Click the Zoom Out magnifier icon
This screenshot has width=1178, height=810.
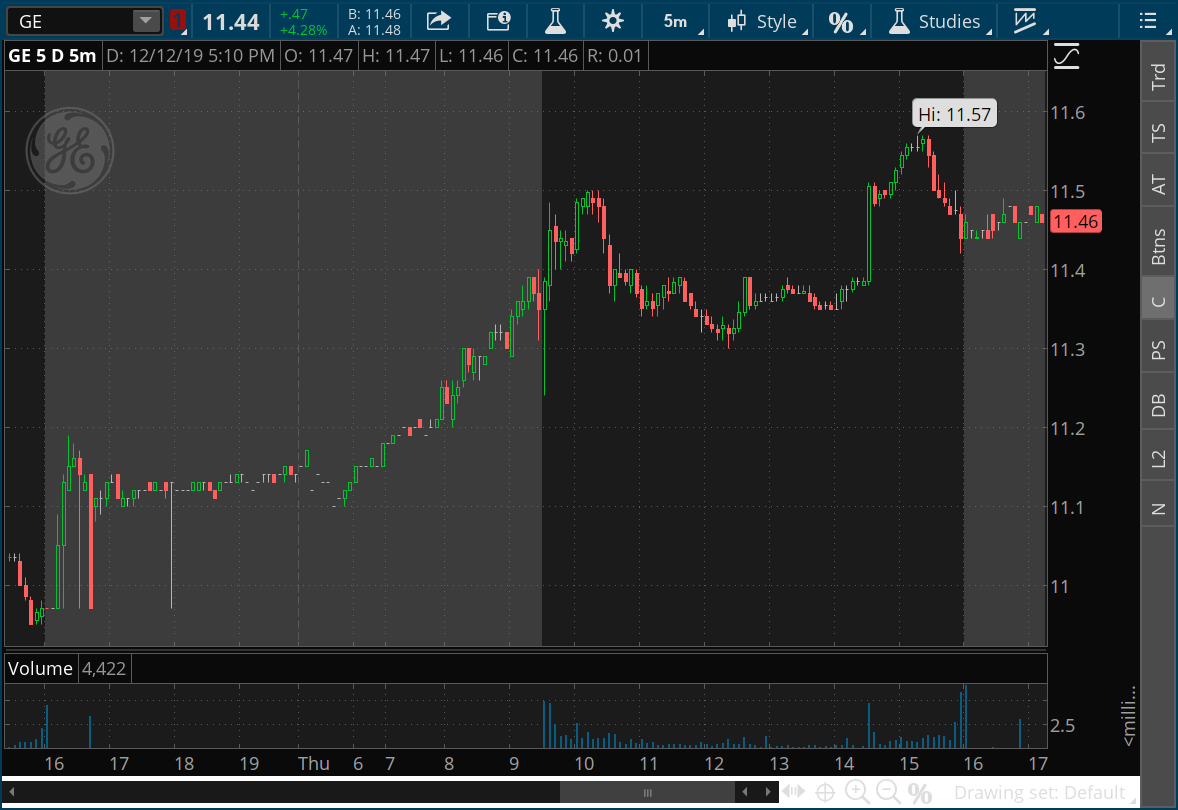coord(888,792)
